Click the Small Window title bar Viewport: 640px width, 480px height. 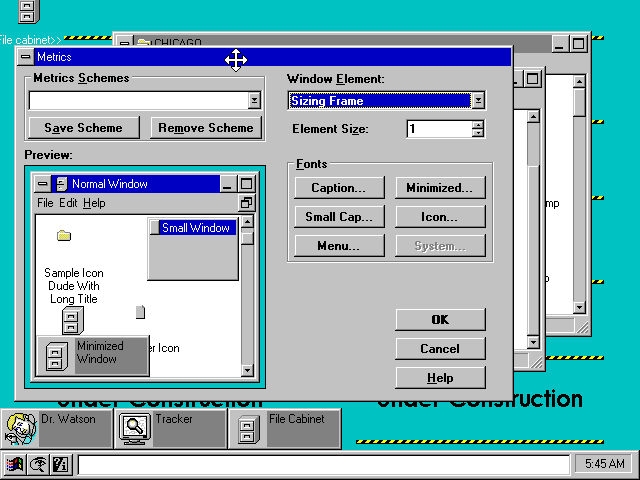click(198, 228)
